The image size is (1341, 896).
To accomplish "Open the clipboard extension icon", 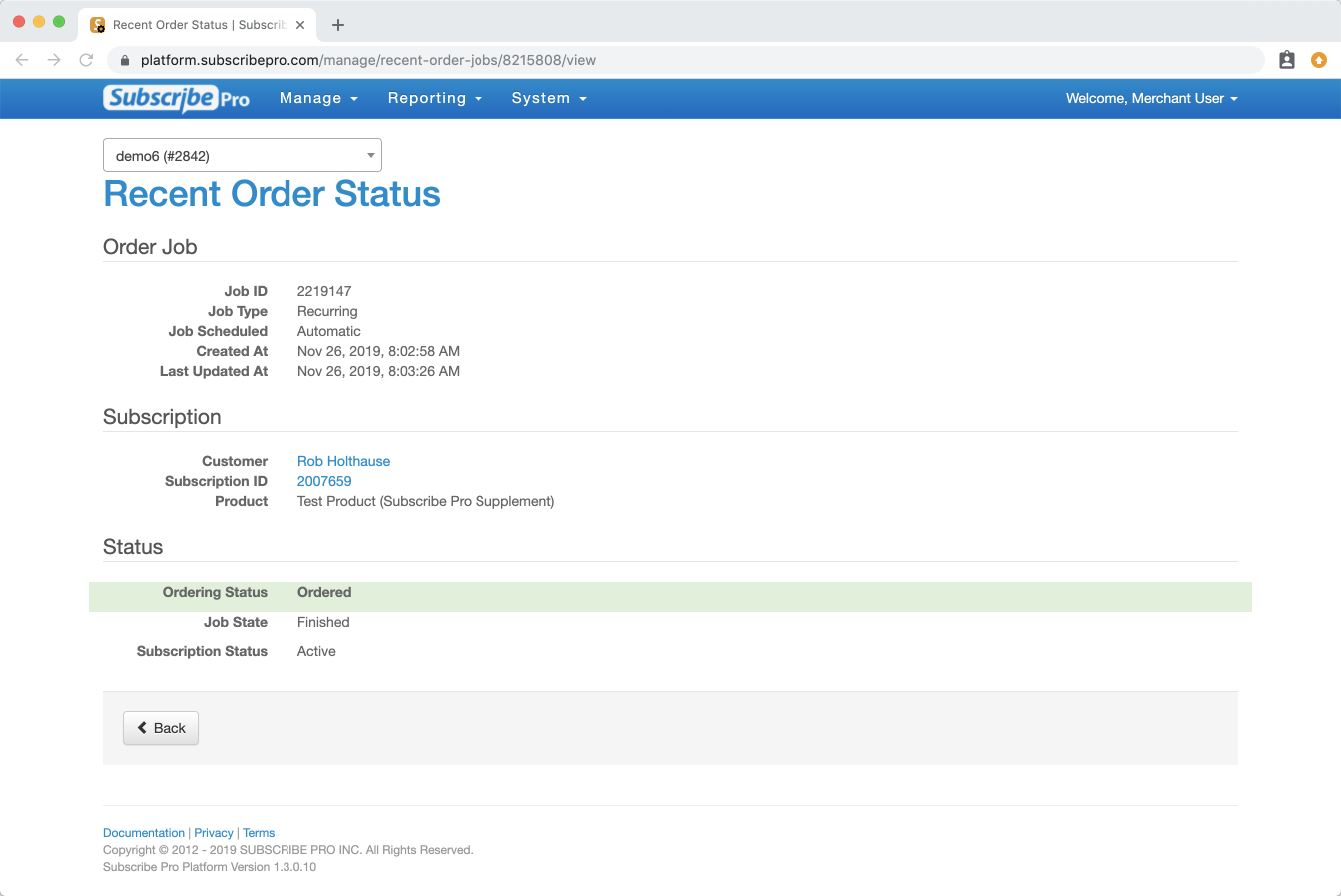I will (x=1286, y=60).
